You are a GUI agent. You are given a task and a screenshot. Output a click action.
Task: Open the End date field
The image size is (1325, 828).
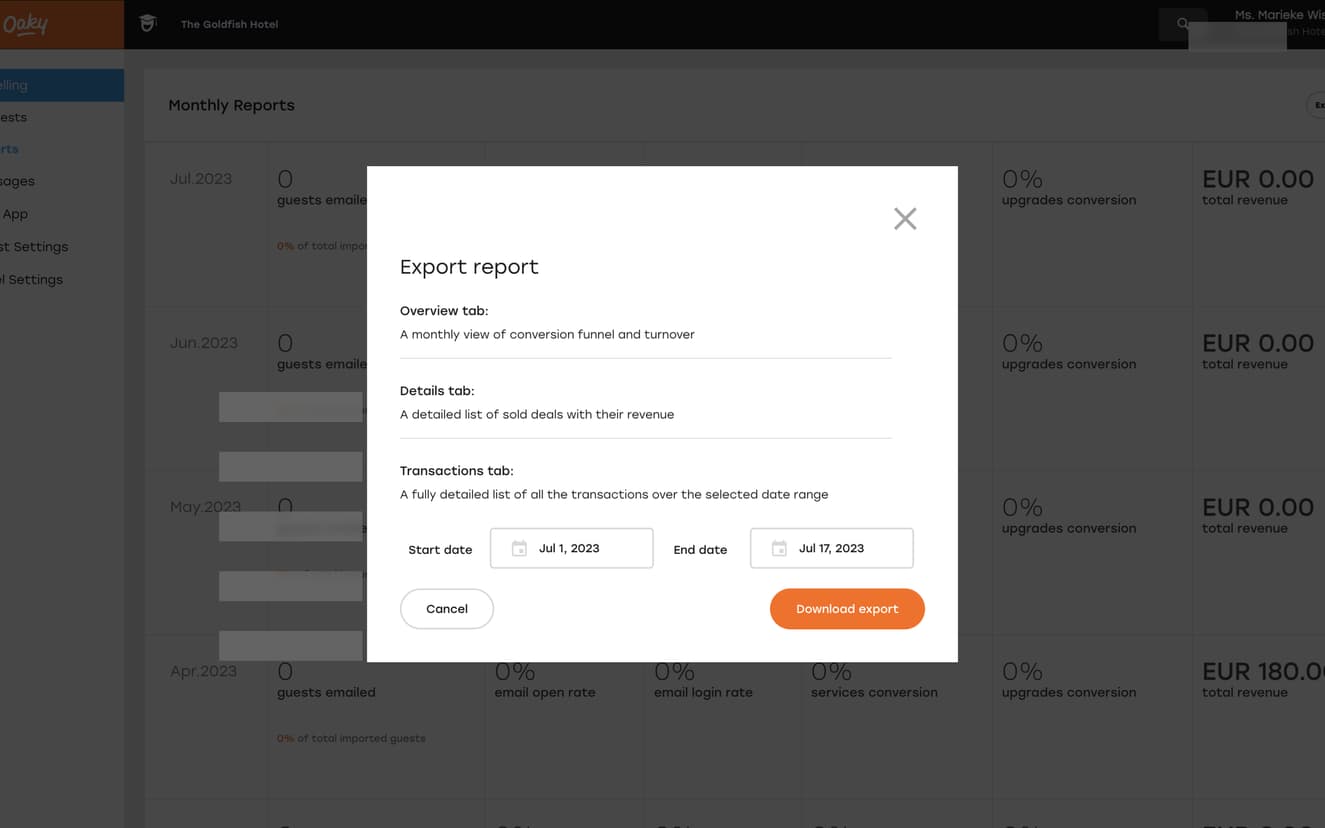[x=831, y=548]
